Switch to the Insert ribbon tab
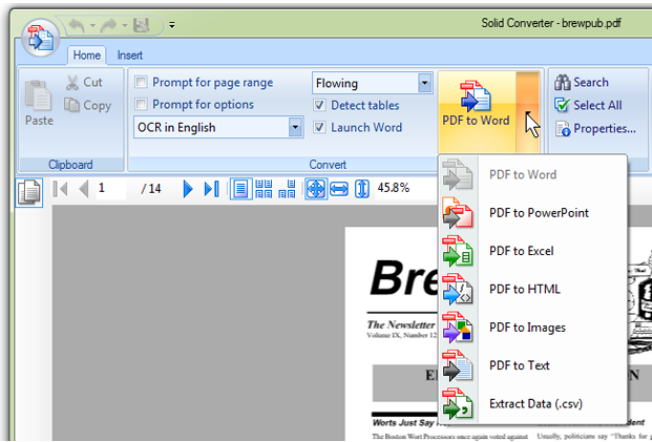 [x=130, y=55]
